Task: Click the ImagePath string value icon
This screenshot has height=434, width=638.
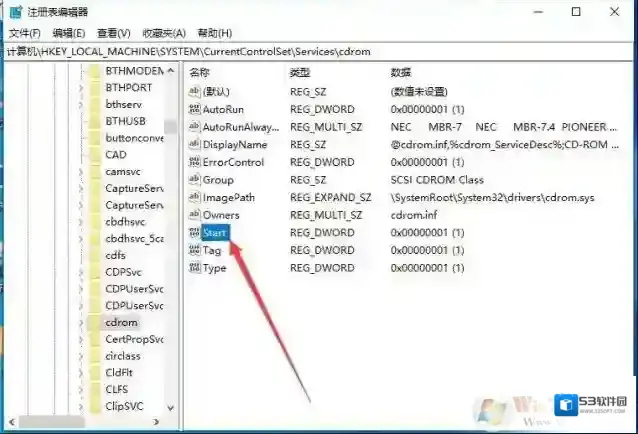Action: (194, 198)
